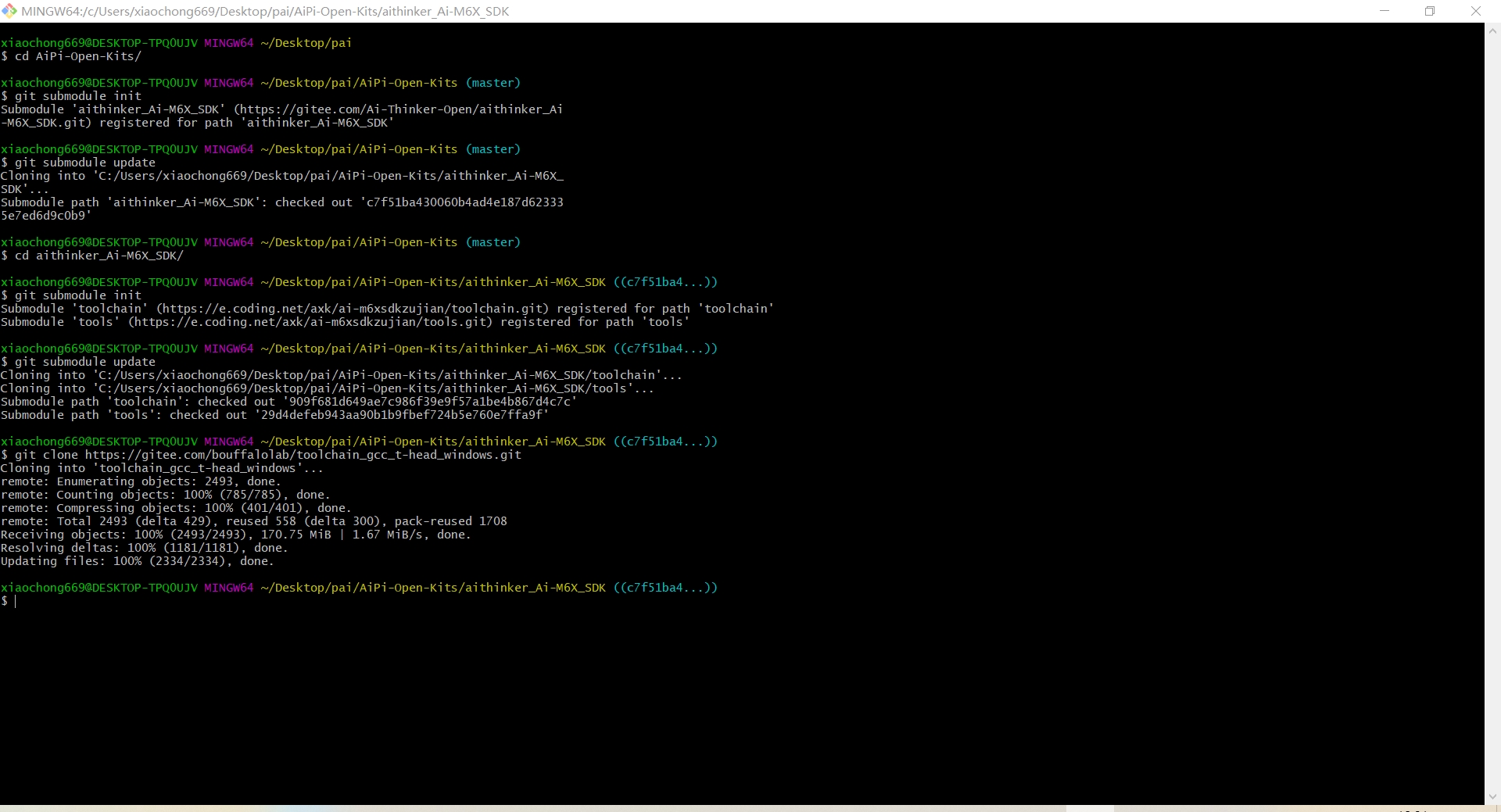The width and height of the screenshot is (1501, 812).
Task: Click the scrollbar down arrow
Action: [1492, 796]
